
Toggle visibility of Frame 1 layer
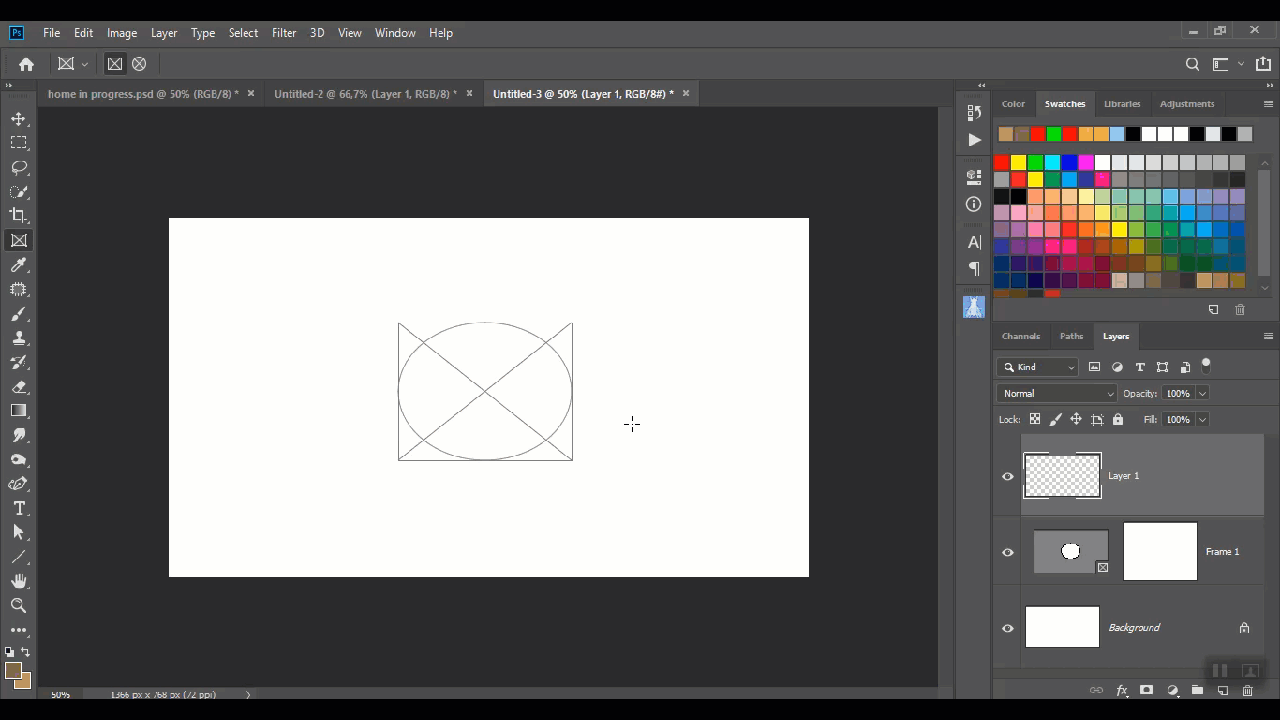[x=1008, y=552]
